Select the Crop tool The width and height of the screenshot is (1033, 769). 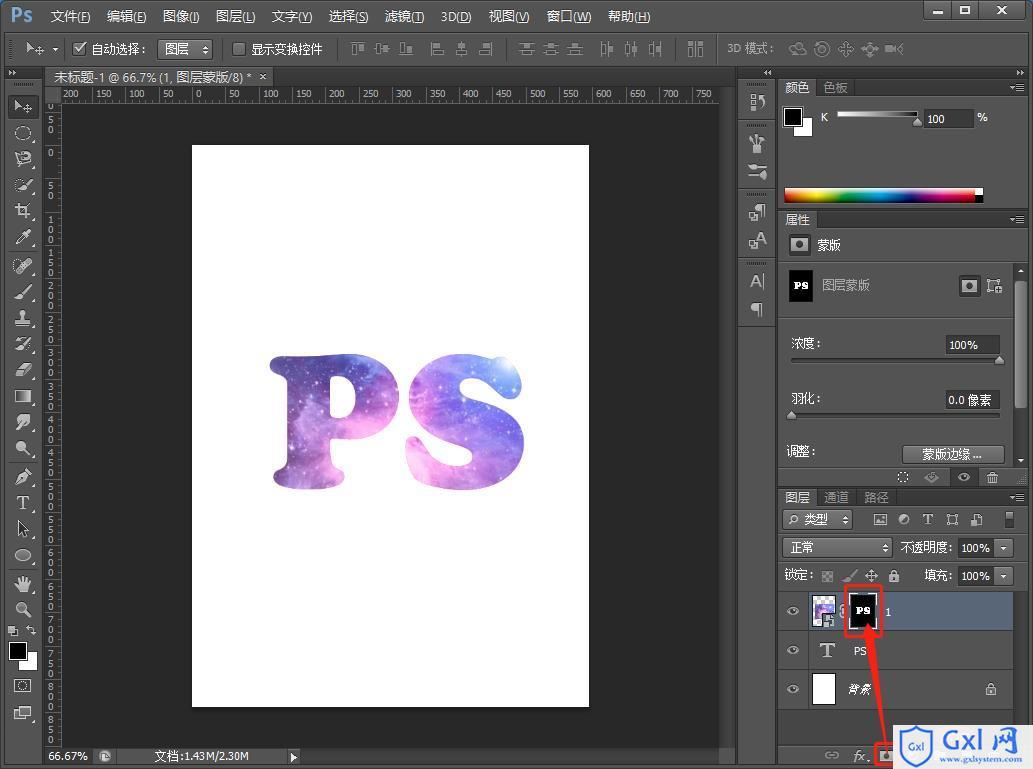(22, 211)
